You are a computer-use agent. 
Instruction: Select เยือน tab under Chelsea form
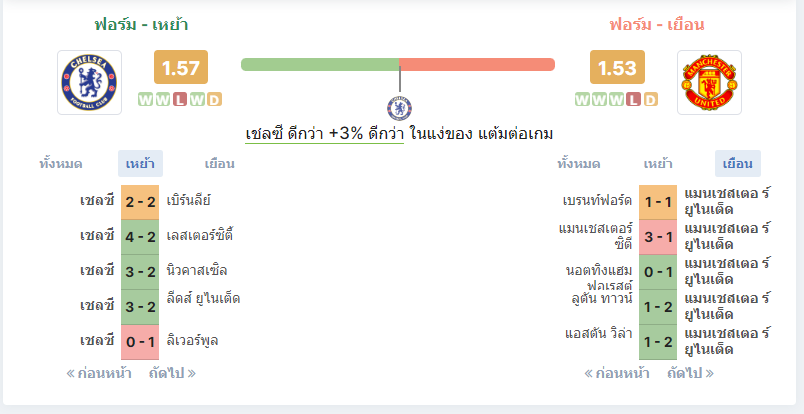pos(219,164)
